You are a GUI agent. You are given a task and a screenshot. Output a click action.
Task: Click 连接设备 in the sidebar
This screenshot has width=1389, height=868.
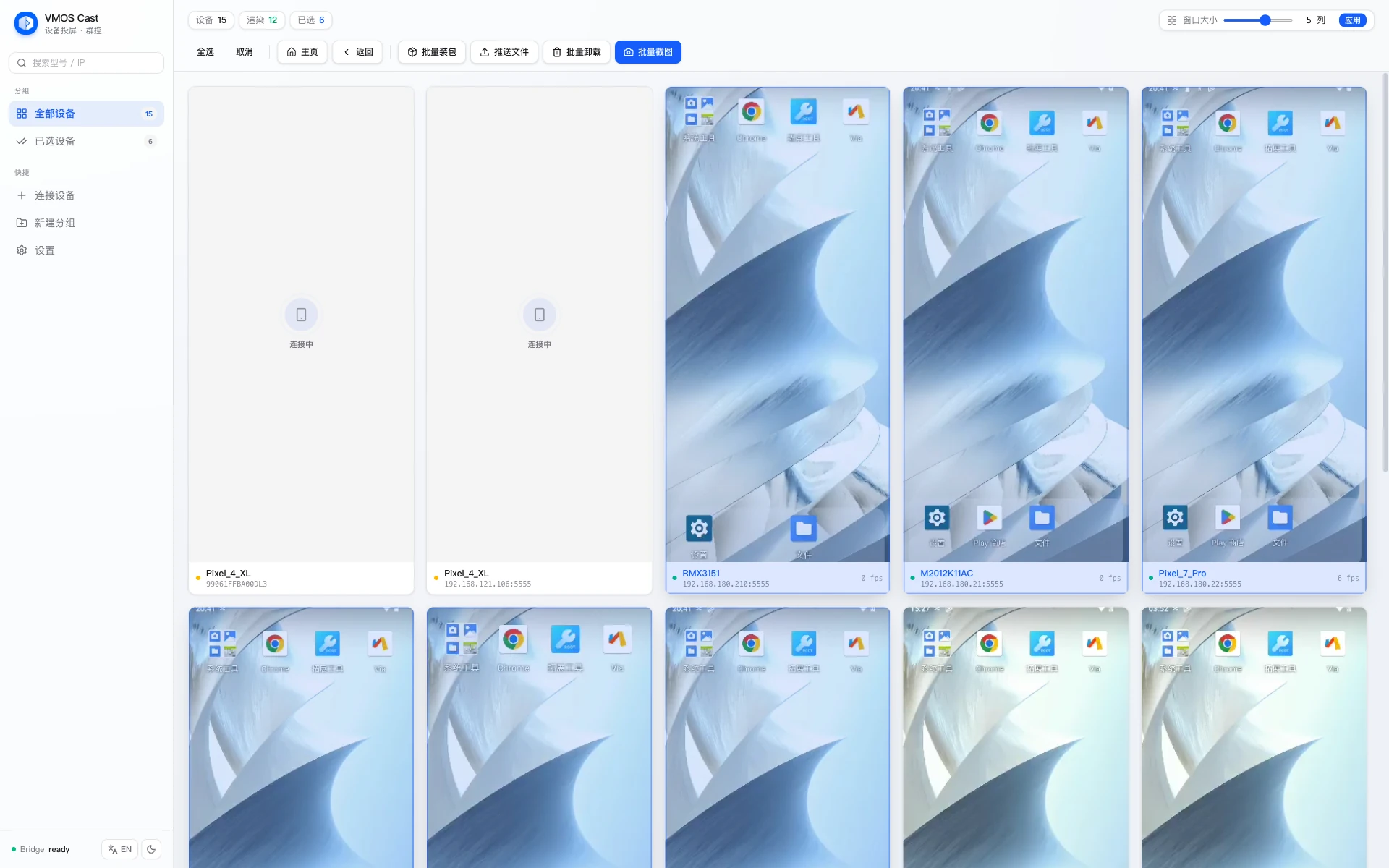86,195
